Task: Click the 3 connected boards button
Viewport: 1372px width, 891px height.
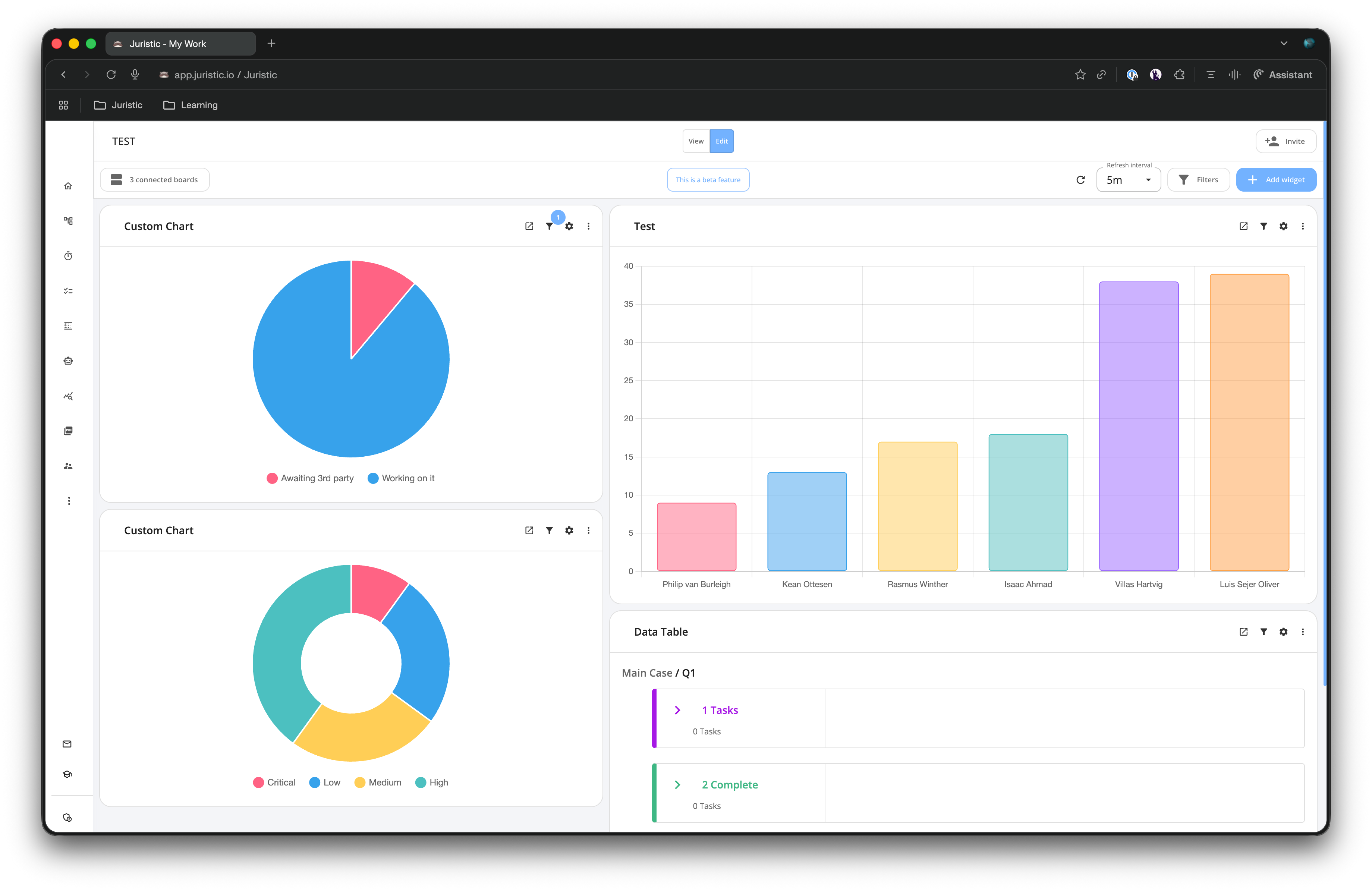Action: [154, 180]
